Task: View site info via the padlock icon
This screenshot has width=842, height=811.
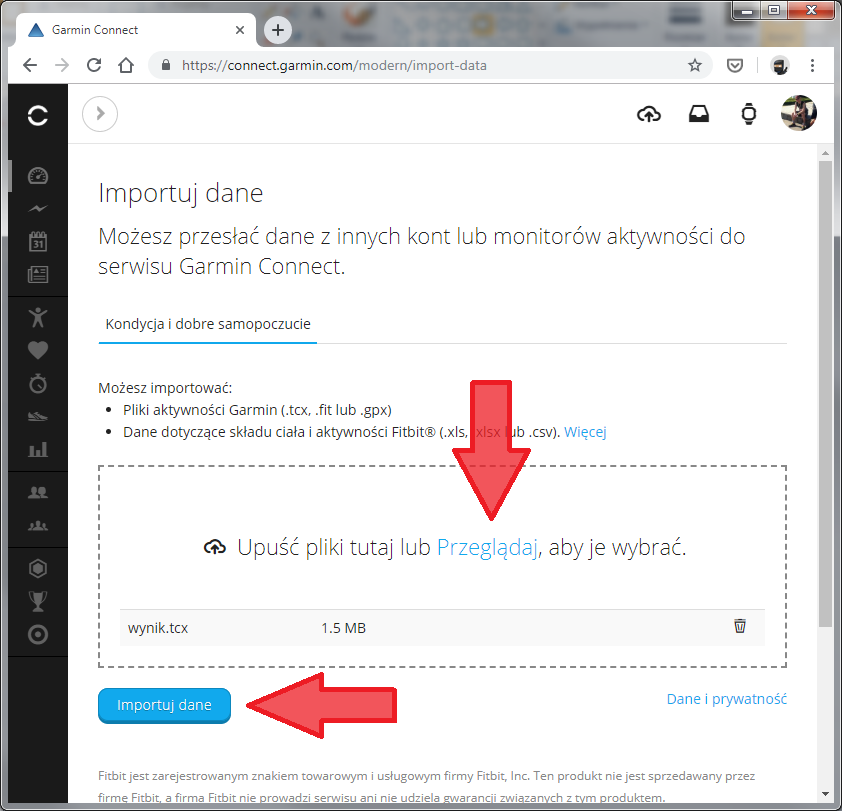Action: tap(166, 66)
